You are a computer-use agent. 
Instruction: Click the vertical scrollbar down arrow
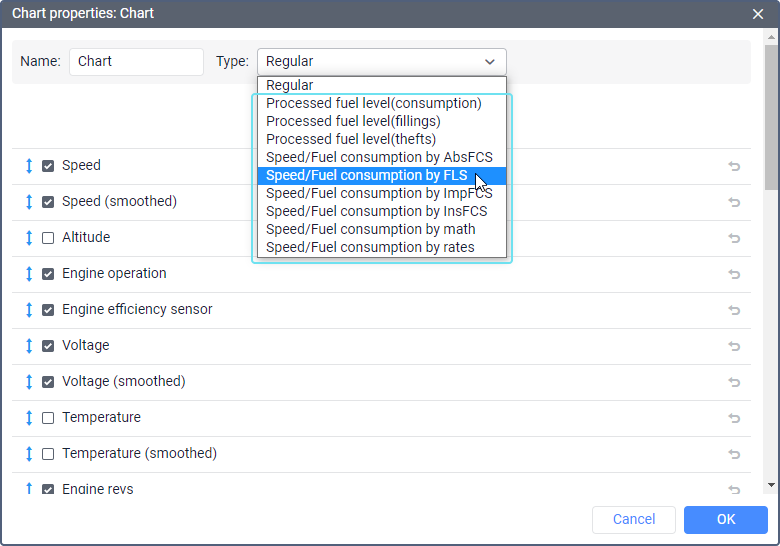click(772, 485)
